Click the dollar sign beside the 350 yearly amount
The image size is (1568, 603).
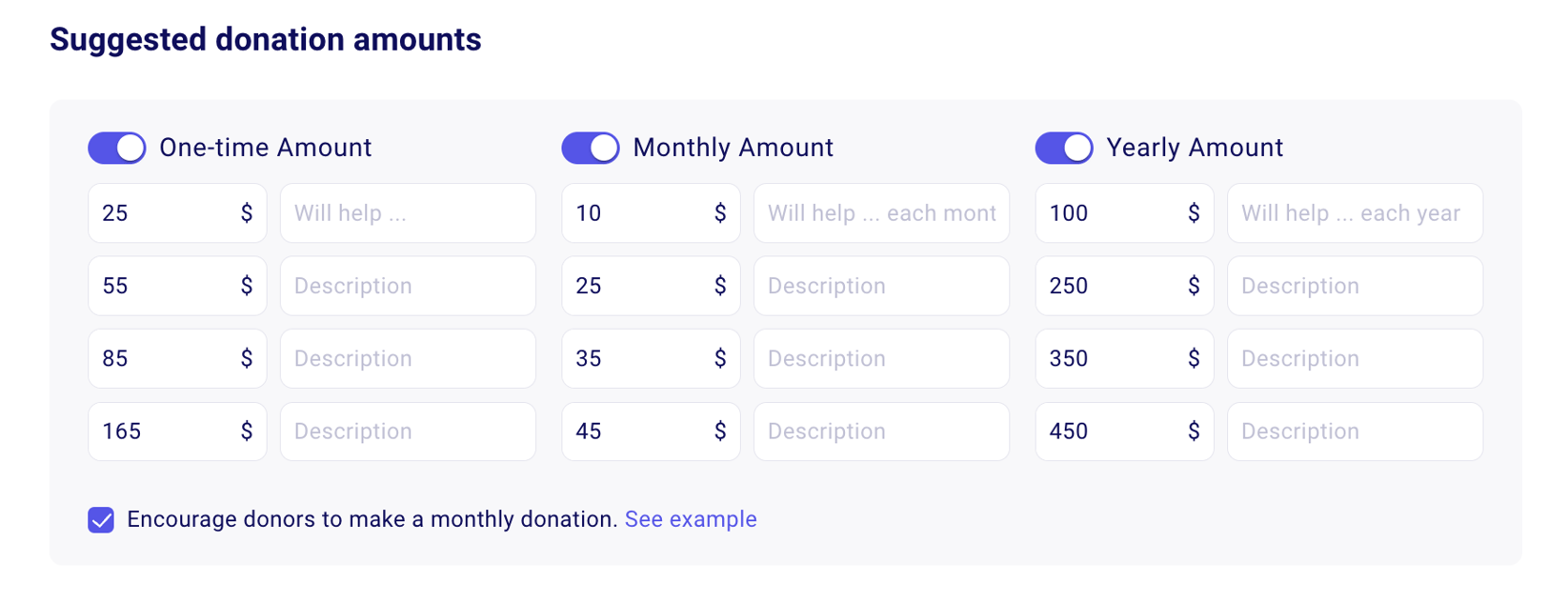(1194, 358)
